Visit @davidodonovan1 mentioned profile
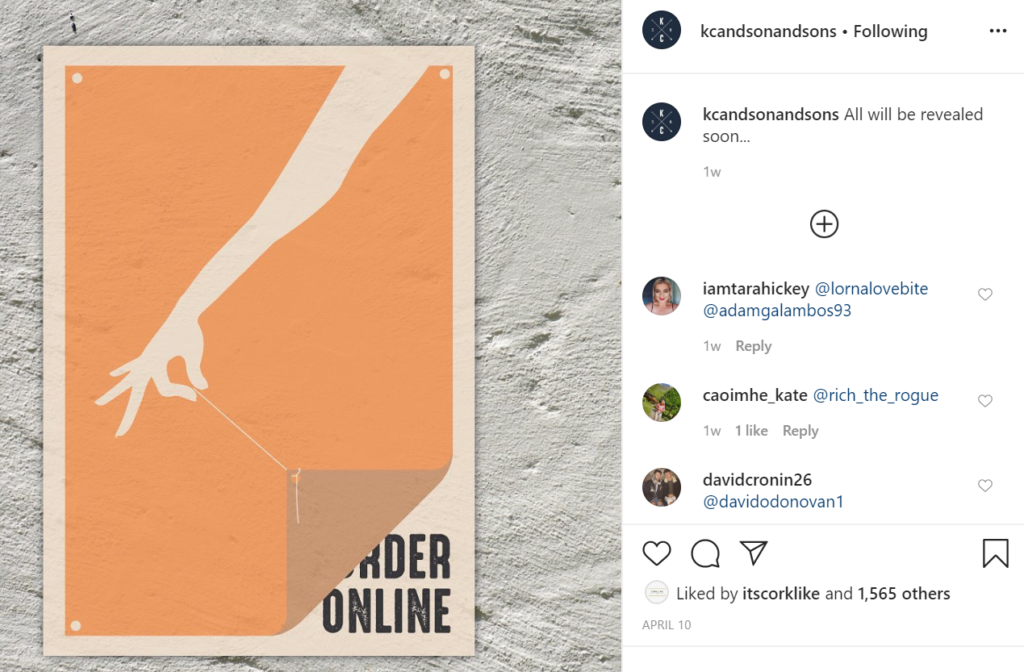The image size is (1024, 672). point(773,502)
